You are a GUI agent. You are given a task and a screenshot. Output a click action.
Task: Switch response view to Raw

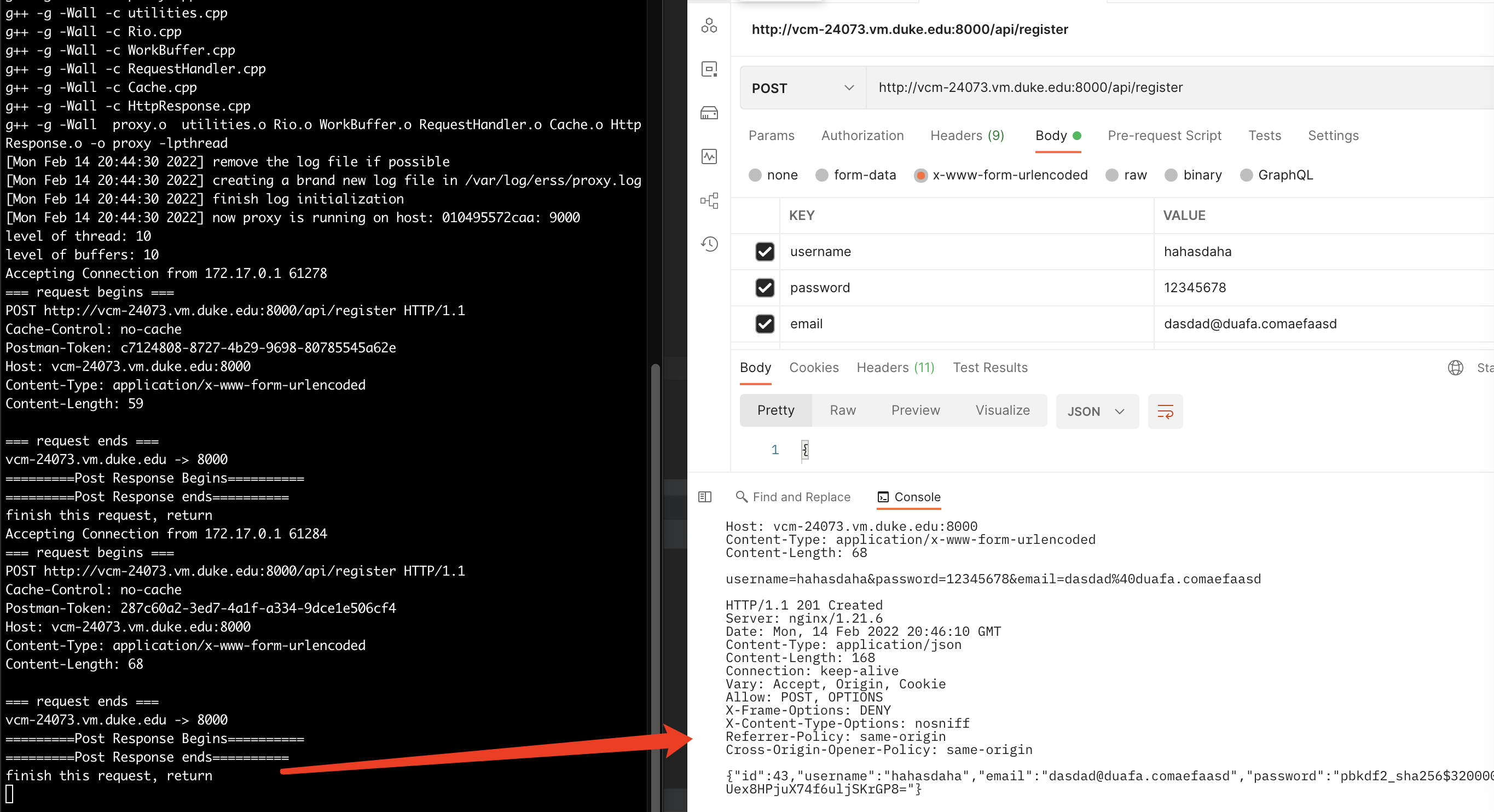coord(842,410)
